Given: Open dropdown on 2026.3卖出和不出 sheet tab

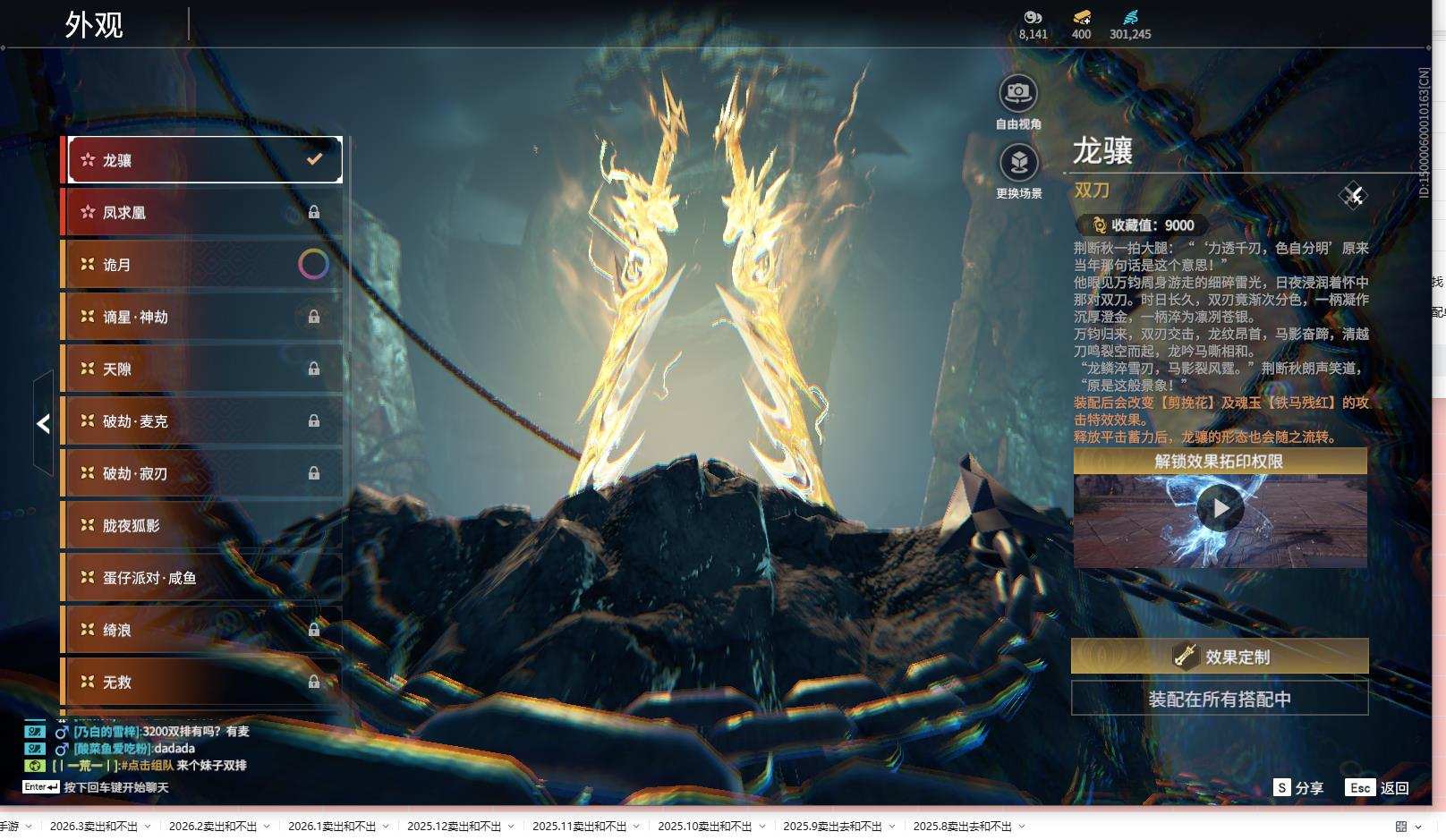Looking at the screenshot, I should coord(148,827).
